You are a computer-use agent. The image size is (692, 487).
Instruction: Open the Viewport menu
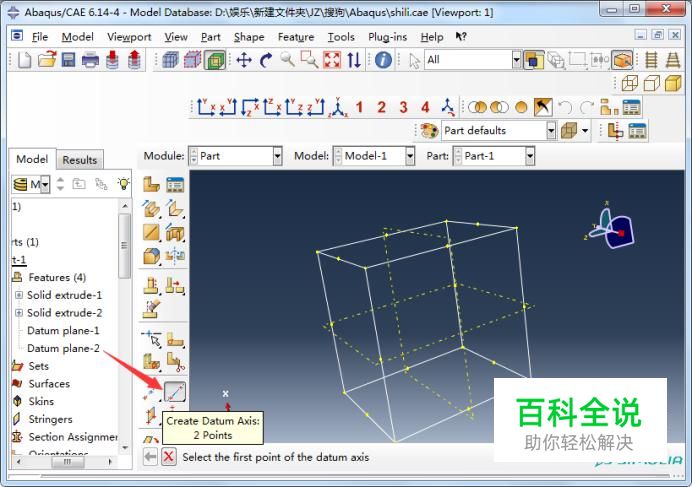click(129, 37)
